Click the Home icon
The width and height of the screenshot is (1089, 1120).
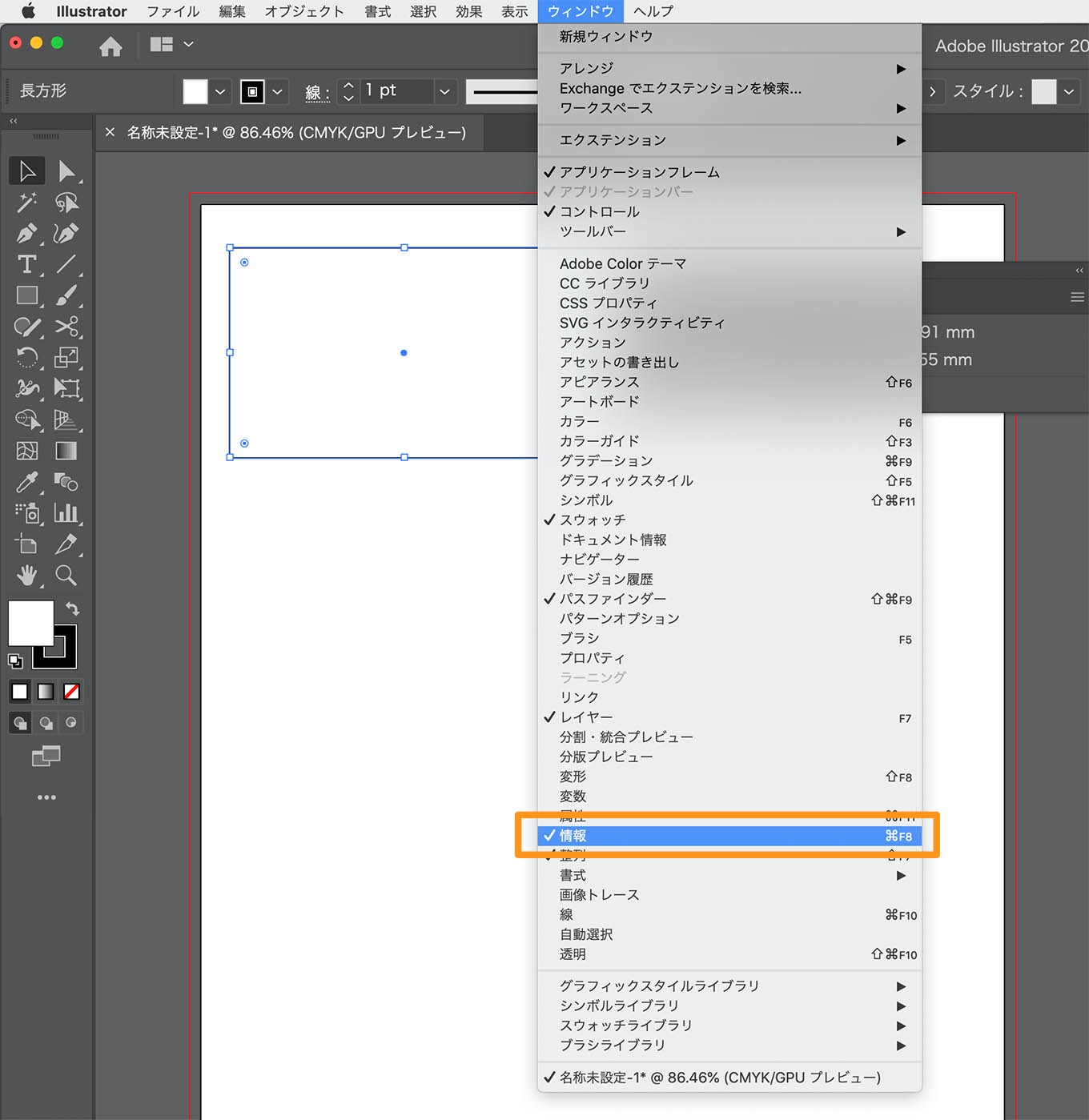coord(111,46)
